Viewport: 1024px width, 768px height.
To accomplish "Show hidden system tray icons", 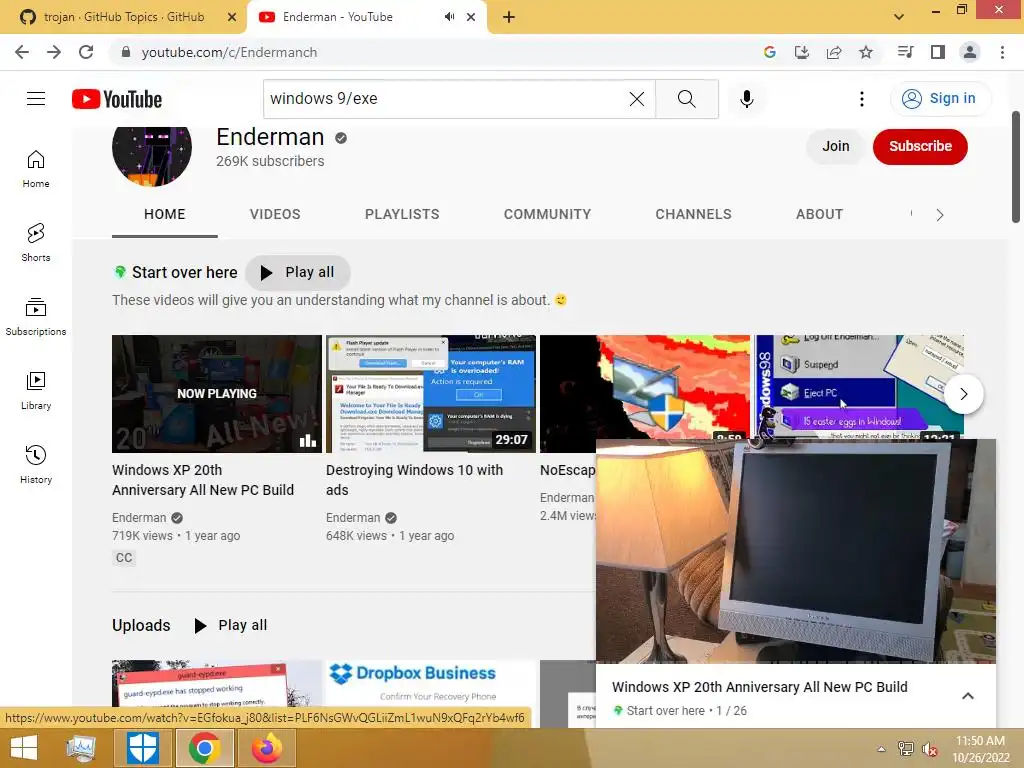I will [x=881, y=748].
